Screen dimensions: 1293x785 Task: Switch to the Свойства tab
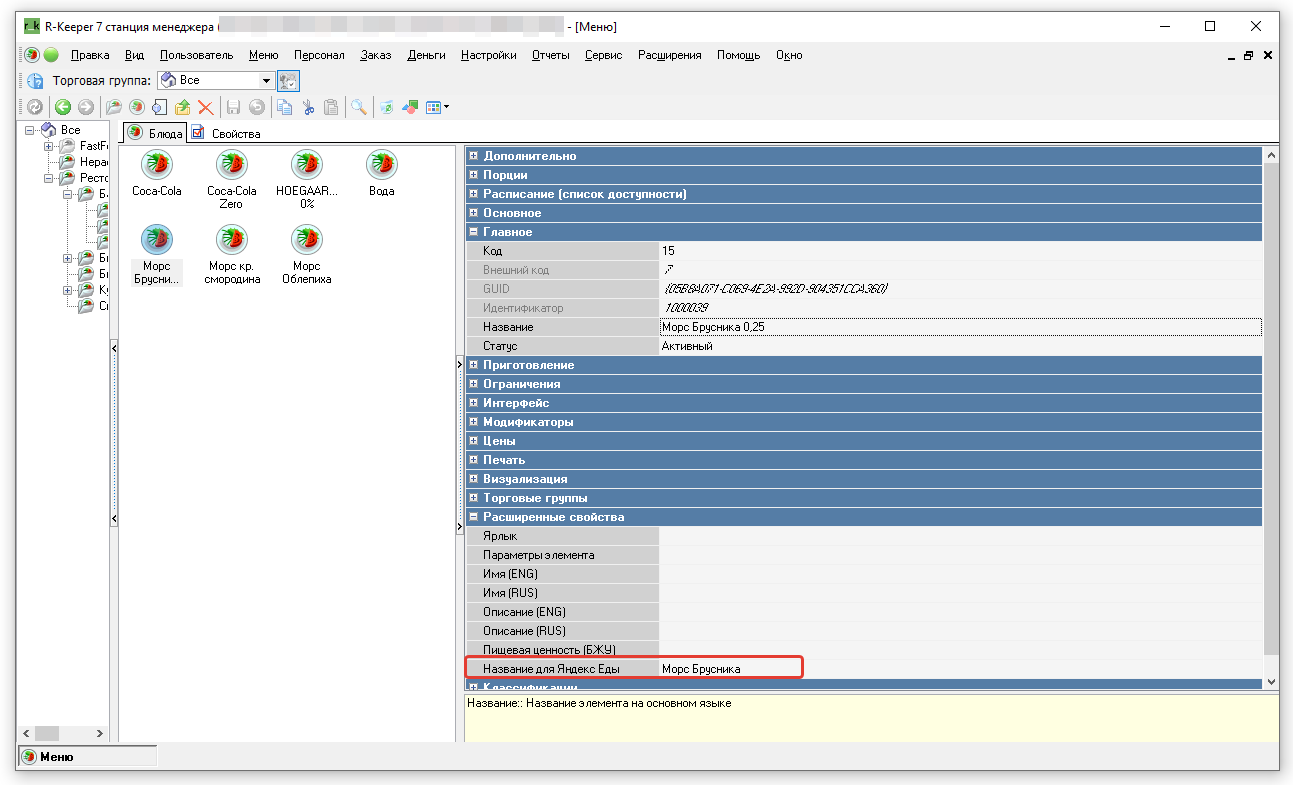227,133
